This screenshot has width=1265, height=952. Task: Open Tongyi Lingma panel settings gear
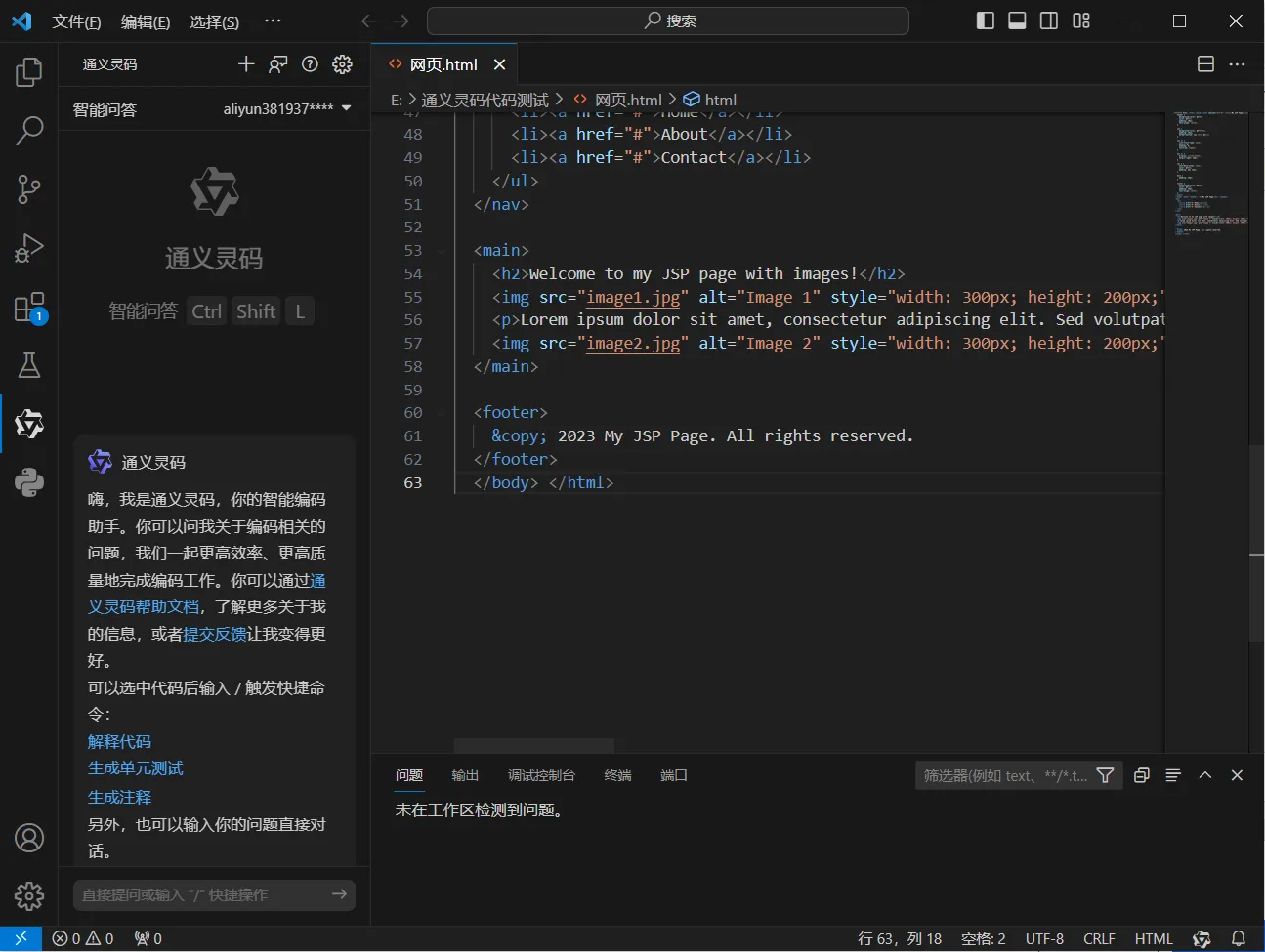[x=342, y=64]
